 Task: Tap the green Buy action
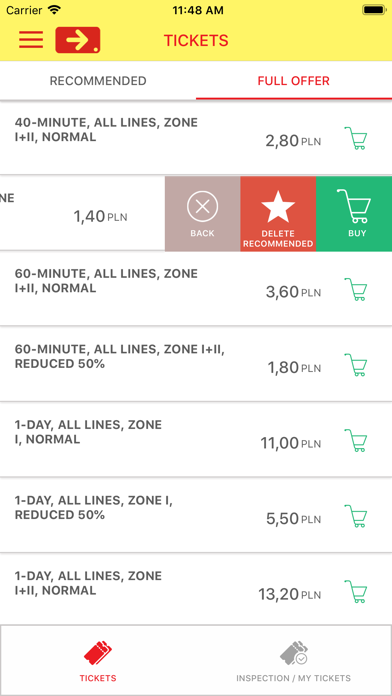354,214
